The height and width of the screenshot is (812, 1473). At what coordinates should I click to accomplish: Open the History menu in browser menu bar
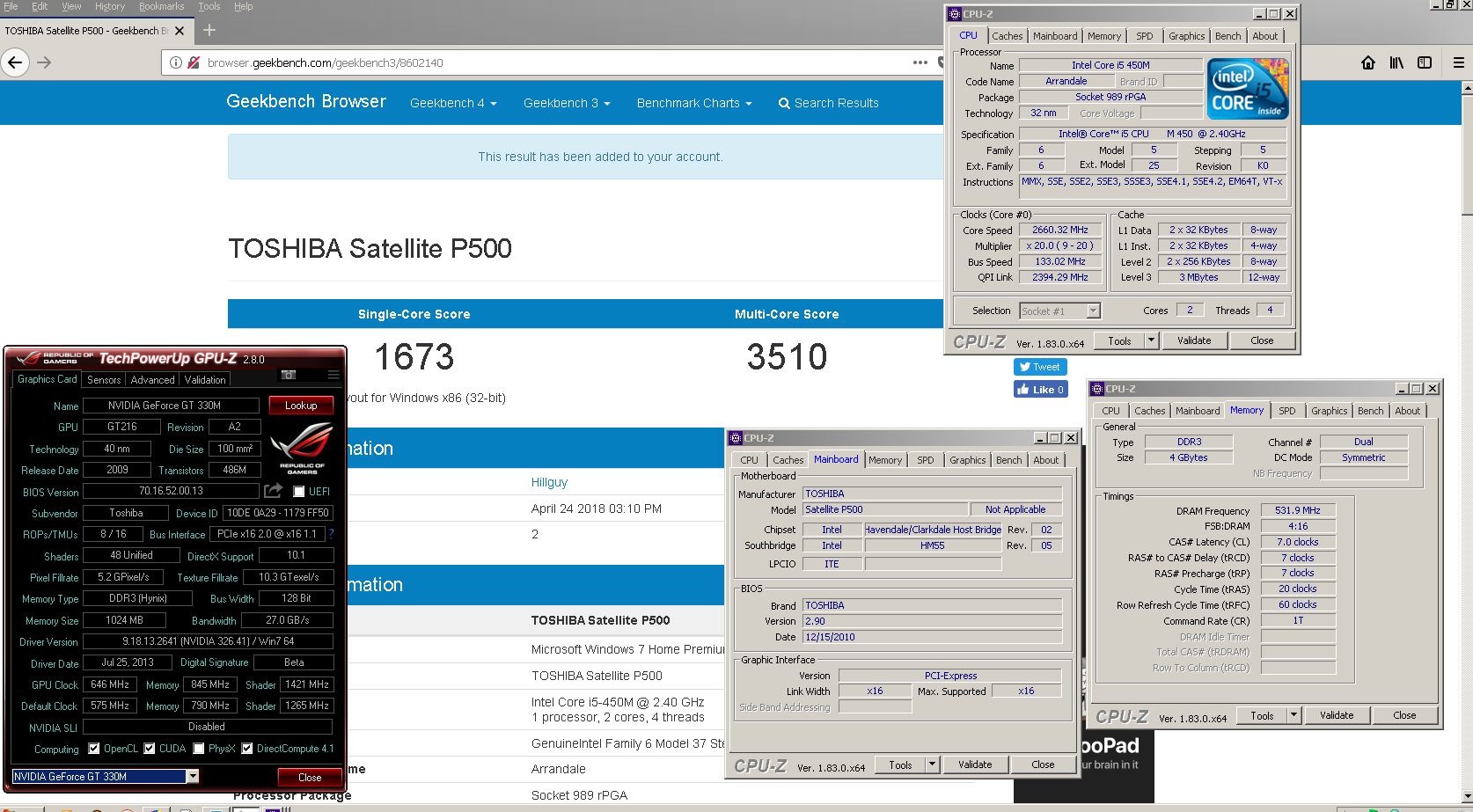pos(110,6)
